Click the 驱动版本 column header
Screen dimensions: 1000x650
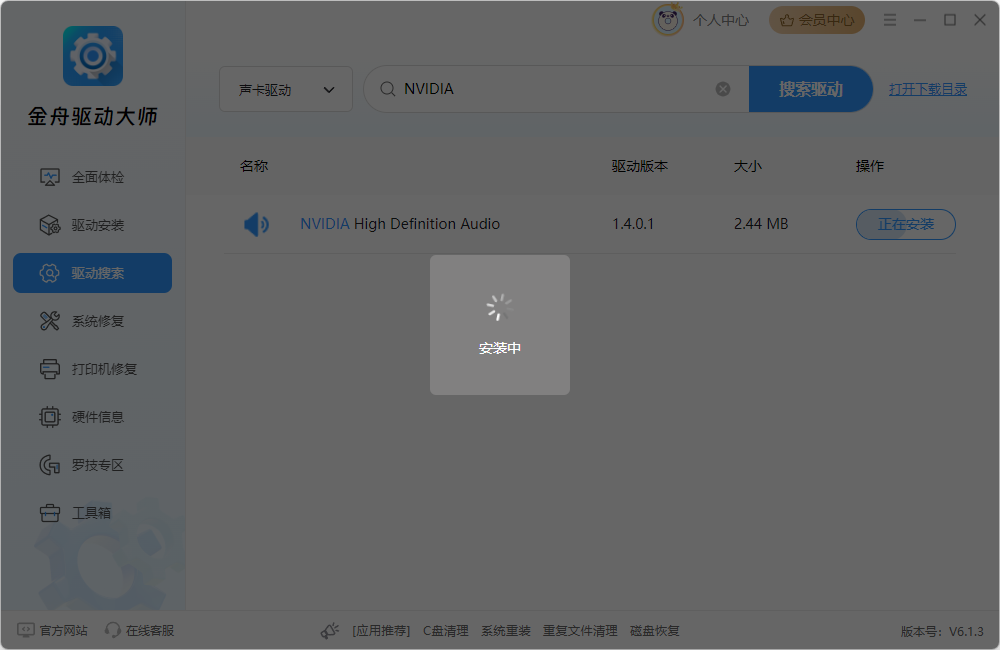tap(640, 166)
